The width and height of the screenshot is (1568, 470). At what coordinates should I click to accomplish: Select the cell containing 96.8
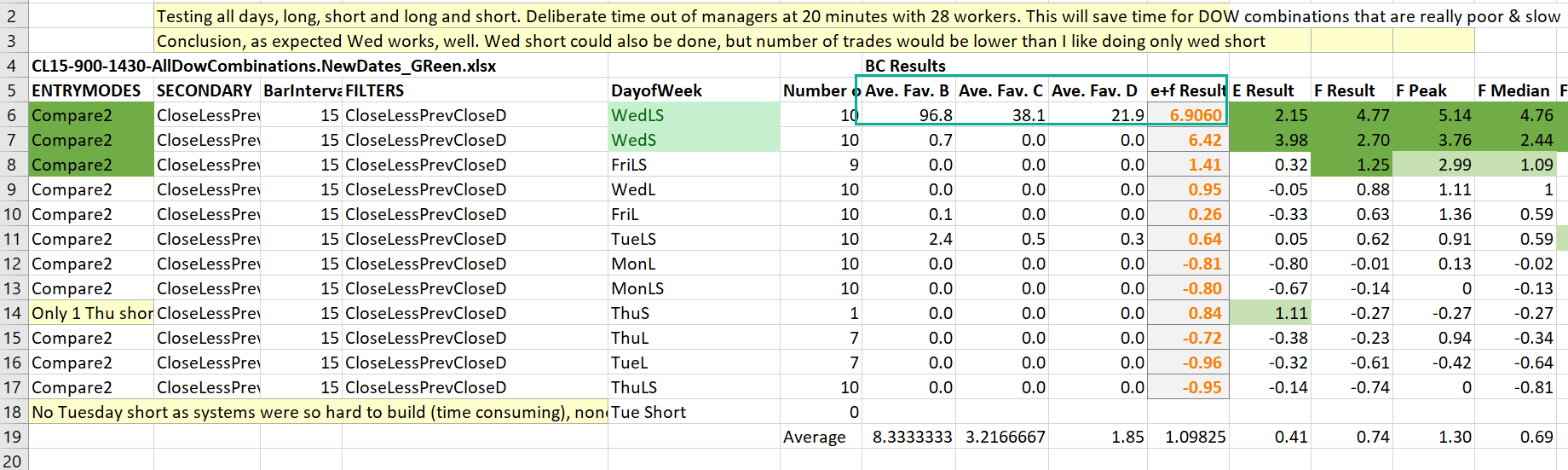pos(908,115)
